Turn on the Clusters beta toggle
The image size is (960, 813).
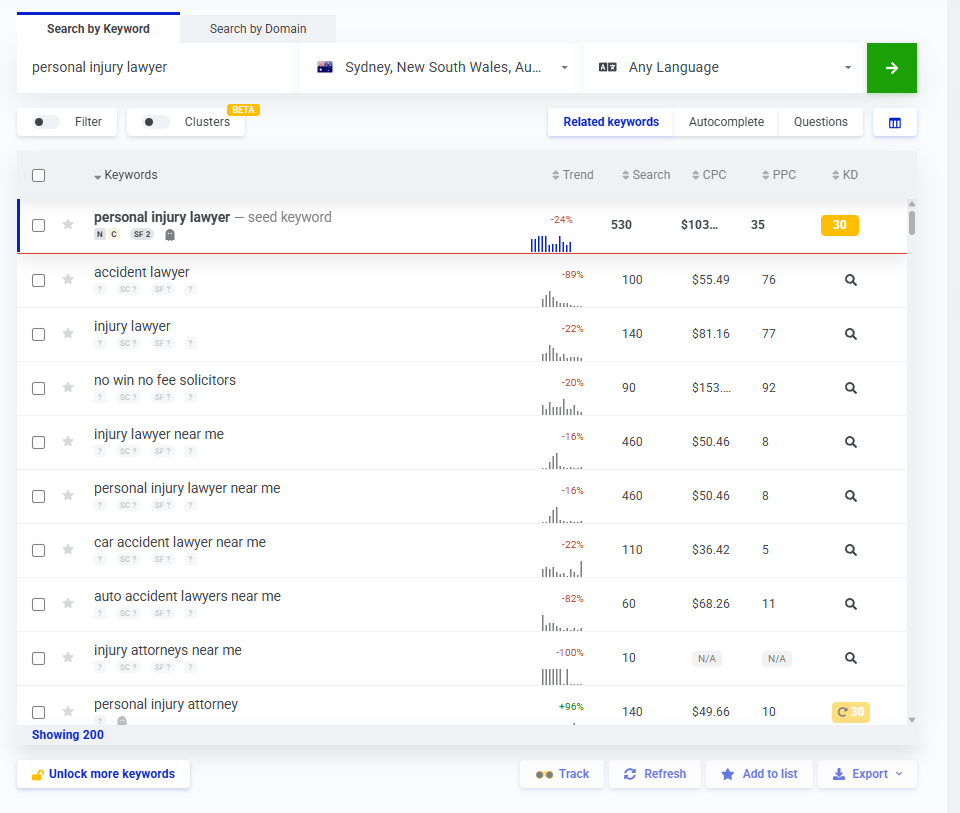pyautogui.click(x=150, y=121)
